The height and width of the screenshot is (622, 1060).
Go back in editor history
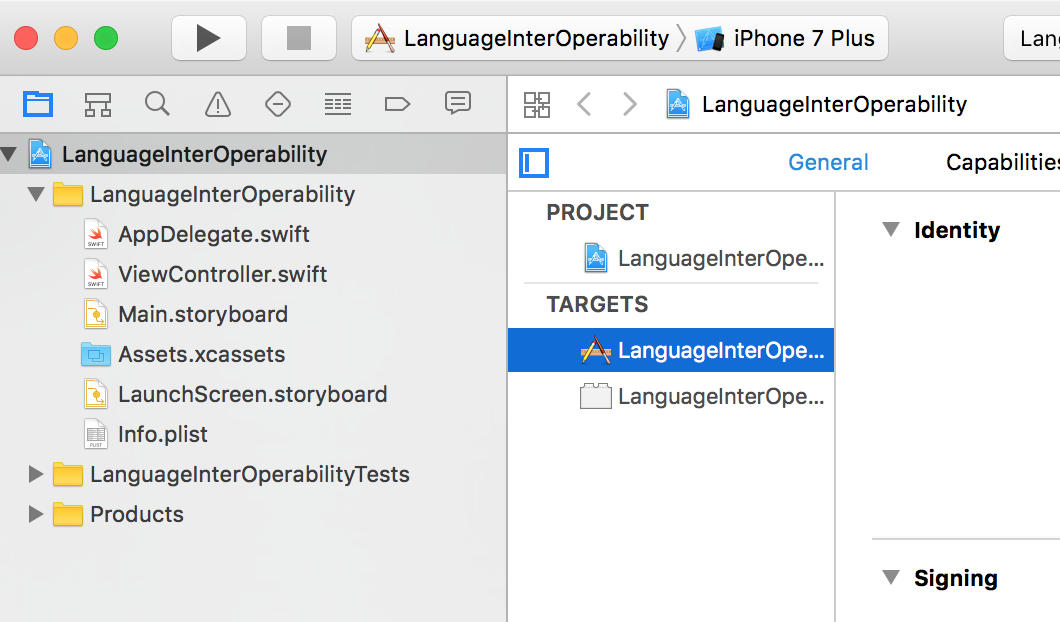tap(585, 104)
